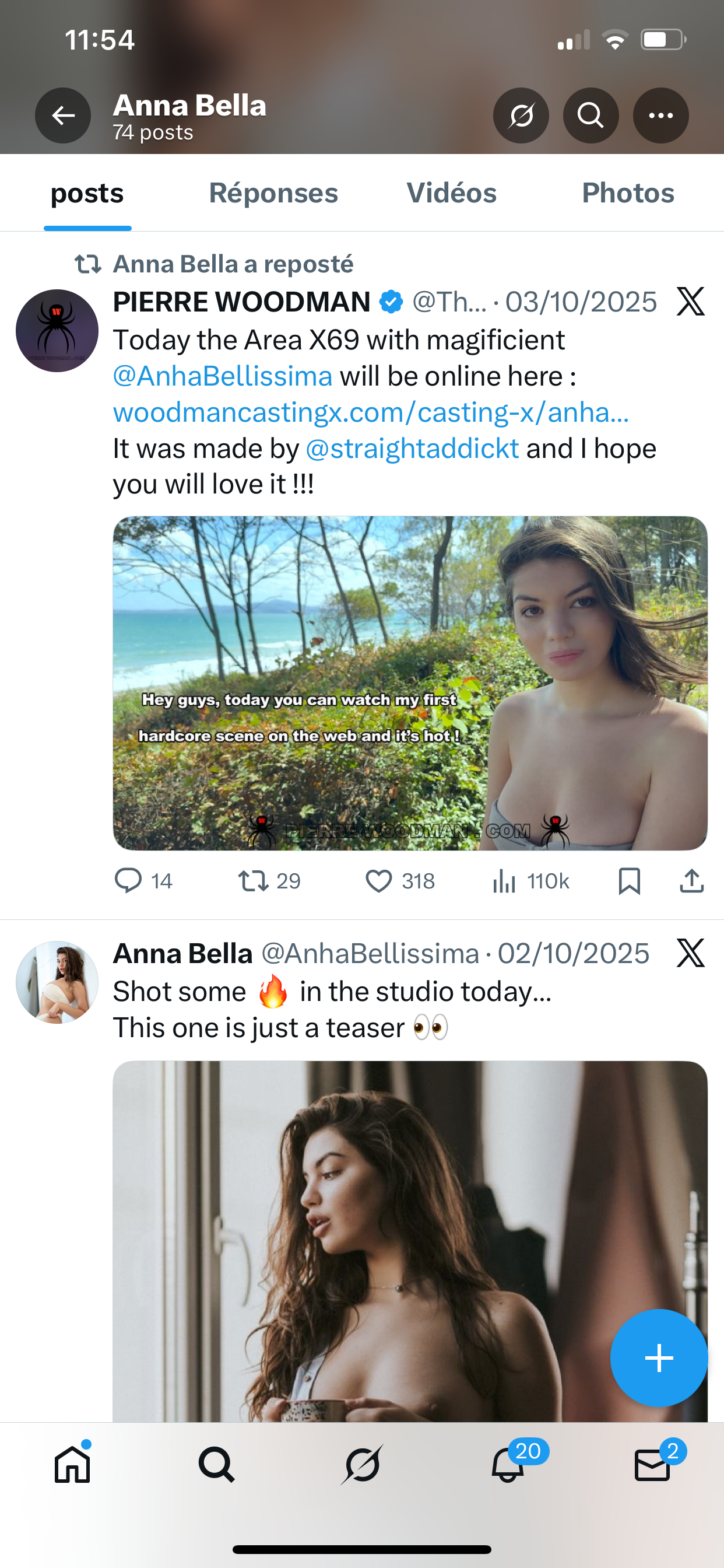Like the post with 318 likes
This screenshot has height=1568, width=724.
(378, 881)
